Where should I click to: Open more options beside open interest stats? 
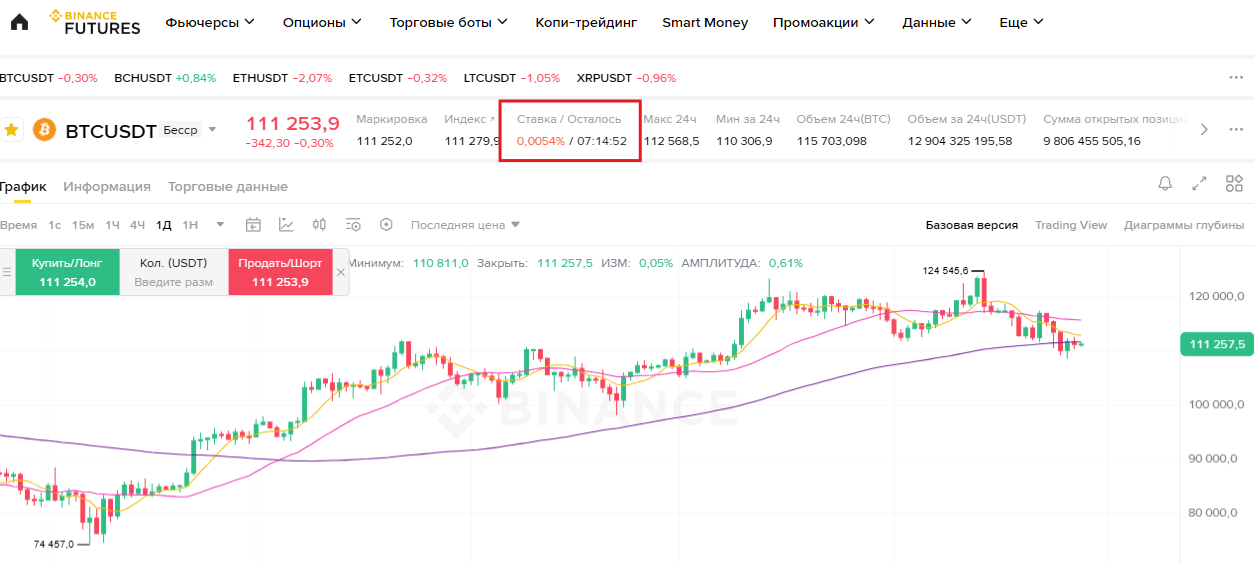point(1236,129)
